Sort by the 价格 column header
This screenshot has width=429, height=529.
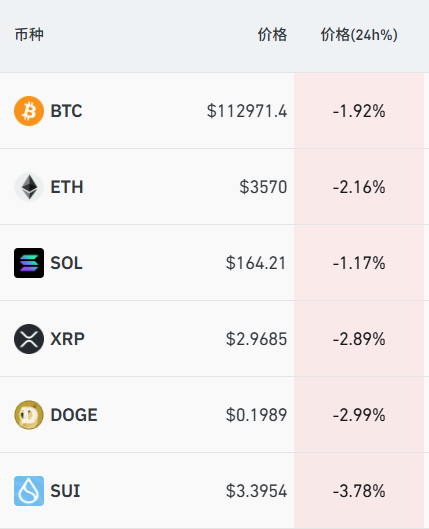tap(272, 35)
